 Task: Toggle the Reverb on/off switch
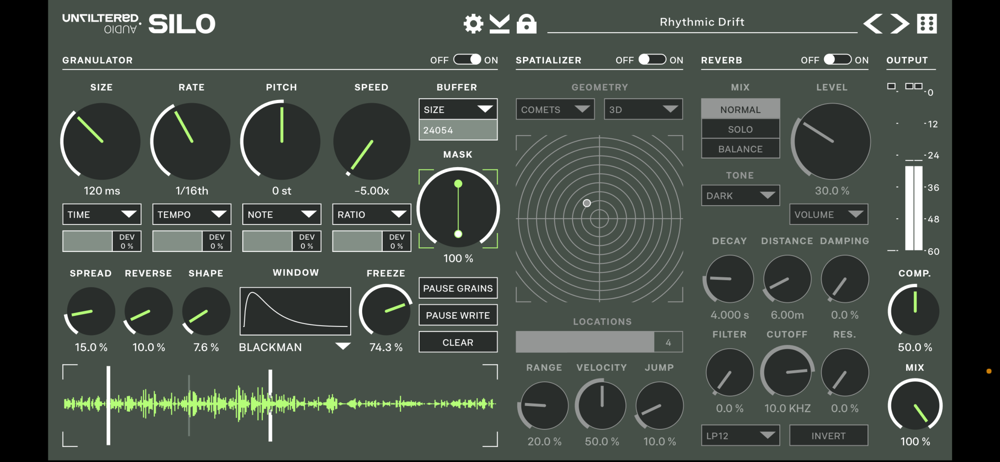[837, 60]
